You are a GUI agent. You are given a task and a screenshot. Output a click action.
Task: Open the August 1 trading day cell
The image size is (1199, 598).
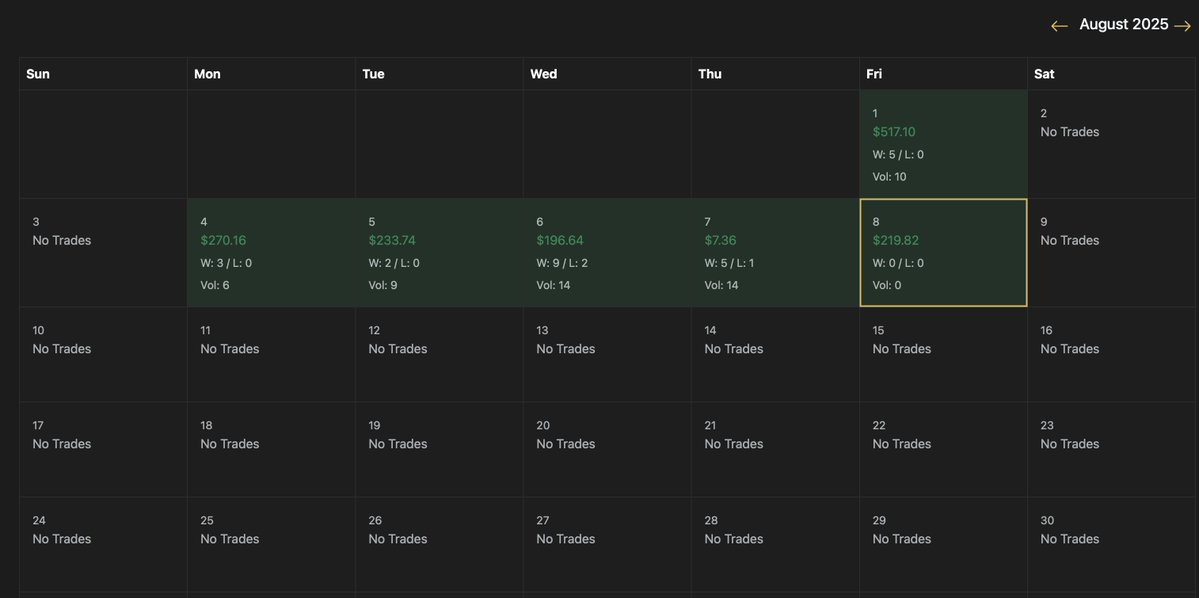[943, 143]
